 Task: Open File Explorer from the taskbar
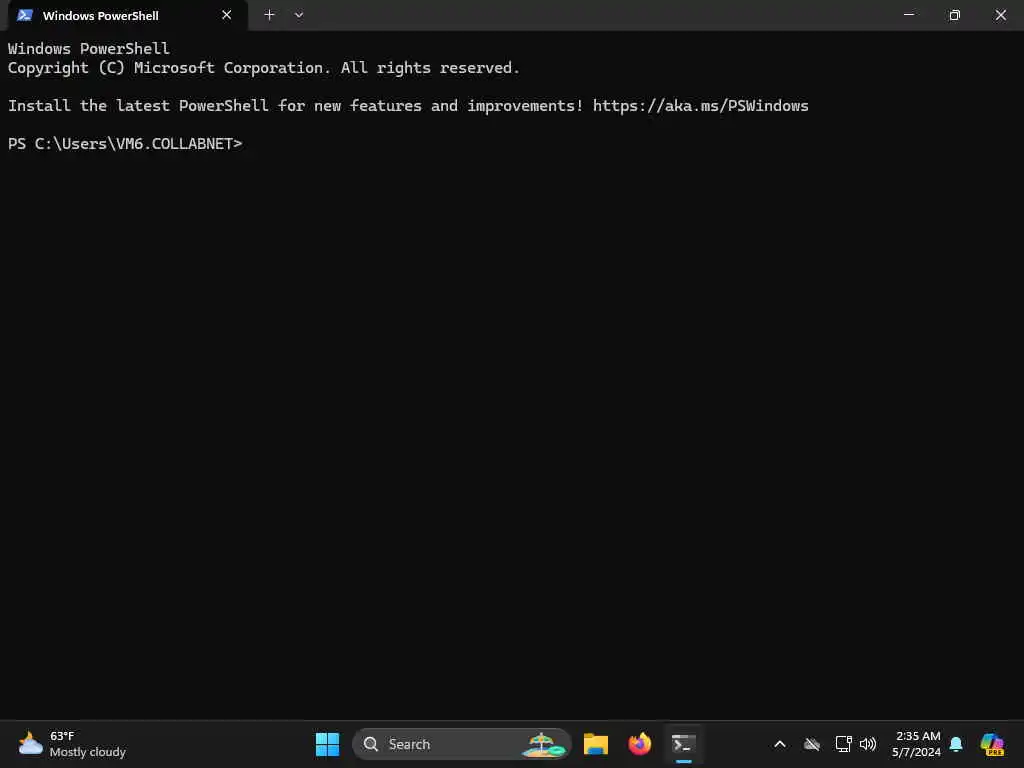coord(596,744)
